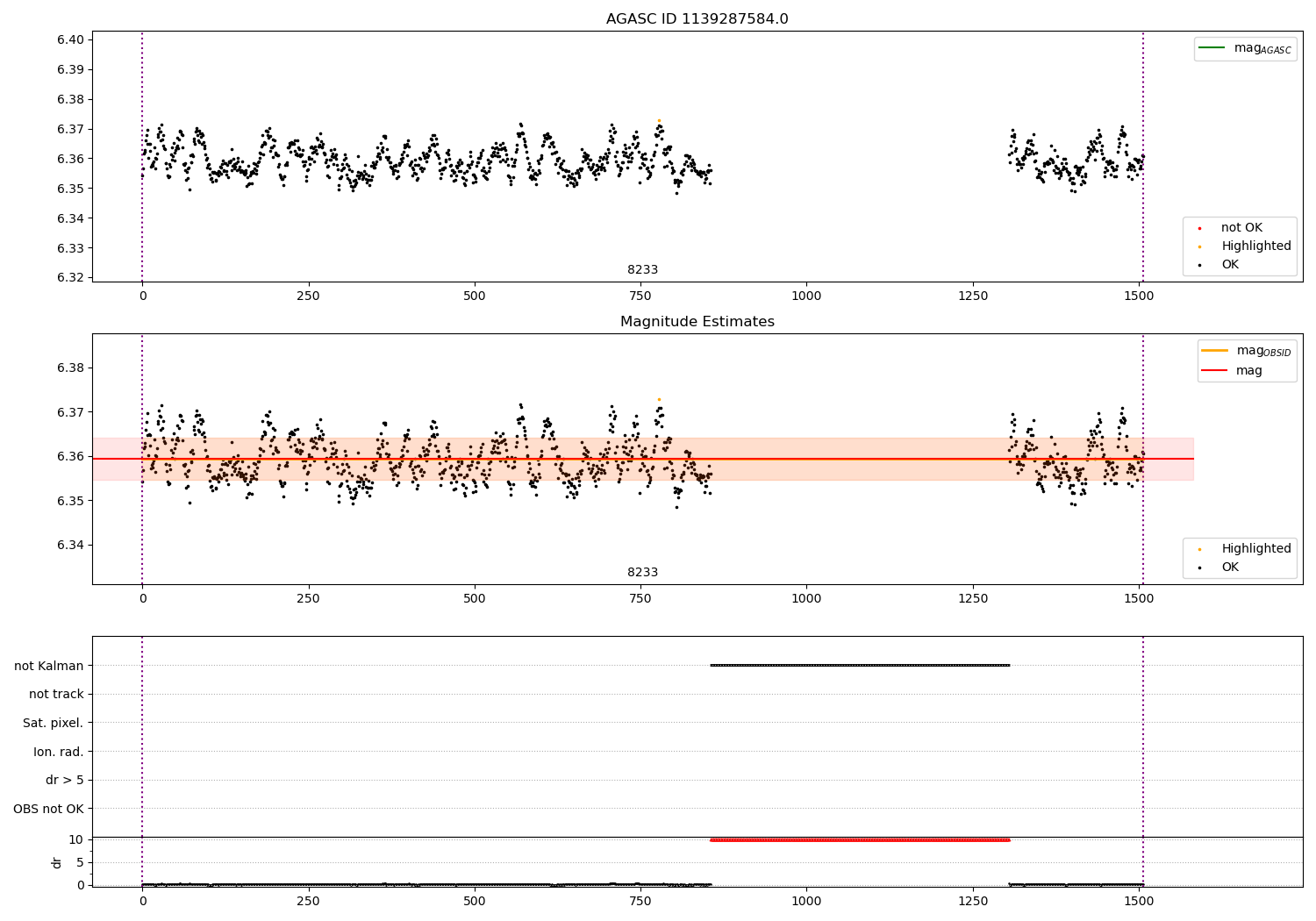
Task: Click the 1250 x-axis tick in middle plot
Action: point(973,599)
